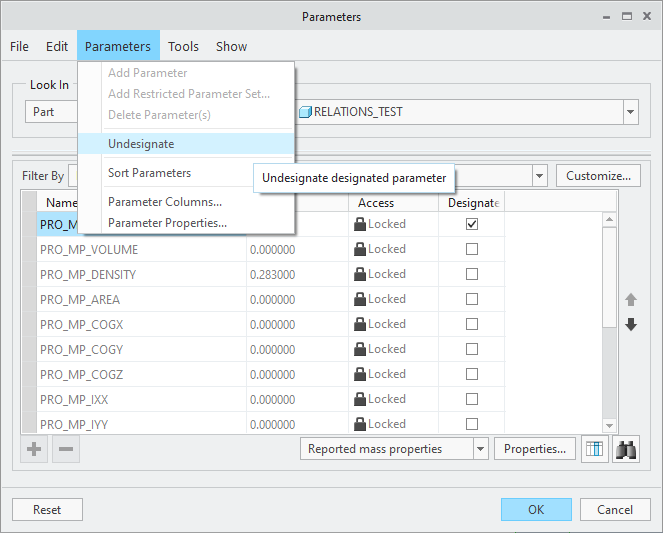Expand the Filter By dropdown arrow
Screen dimensions: 663x533
coord(540,176)
